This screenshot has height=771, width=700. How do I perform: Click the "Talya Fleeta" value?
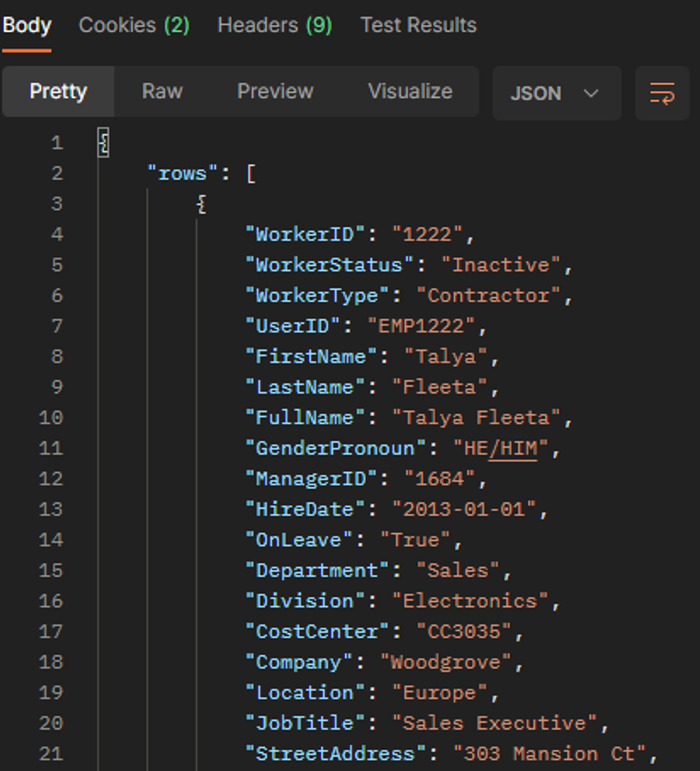(x=476, y=417)
